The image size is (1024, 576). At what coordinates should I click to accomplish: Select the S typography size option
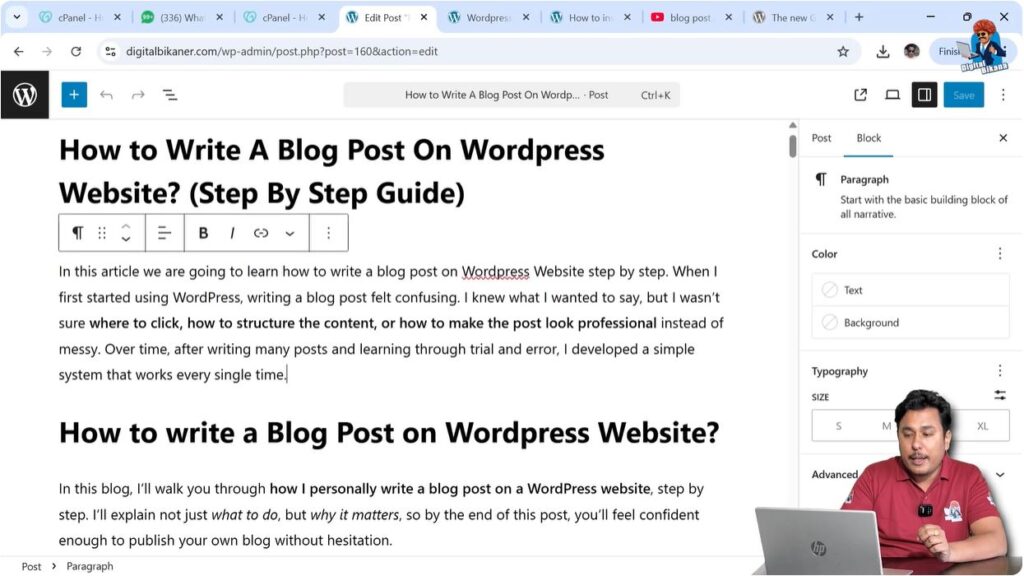838,425
